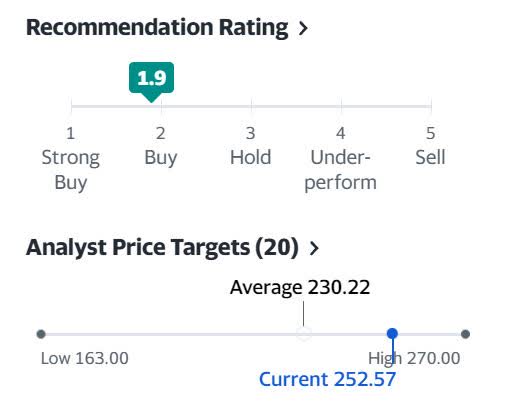Select the 2 Buy scale label
506x415 pixels.
(161, 146)
